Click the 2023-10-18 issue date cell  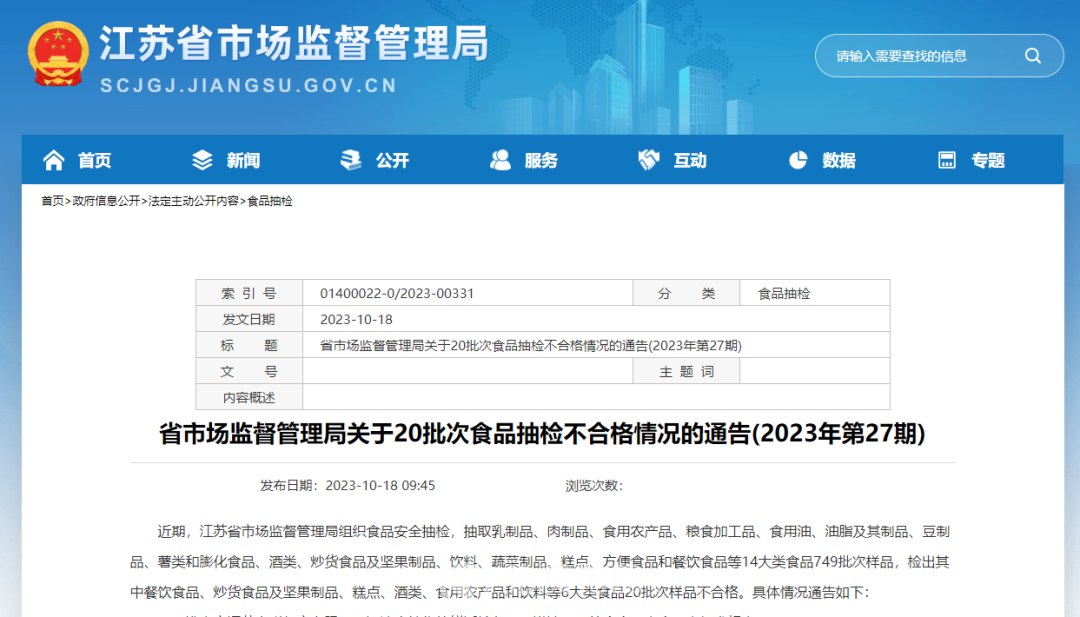596,320
